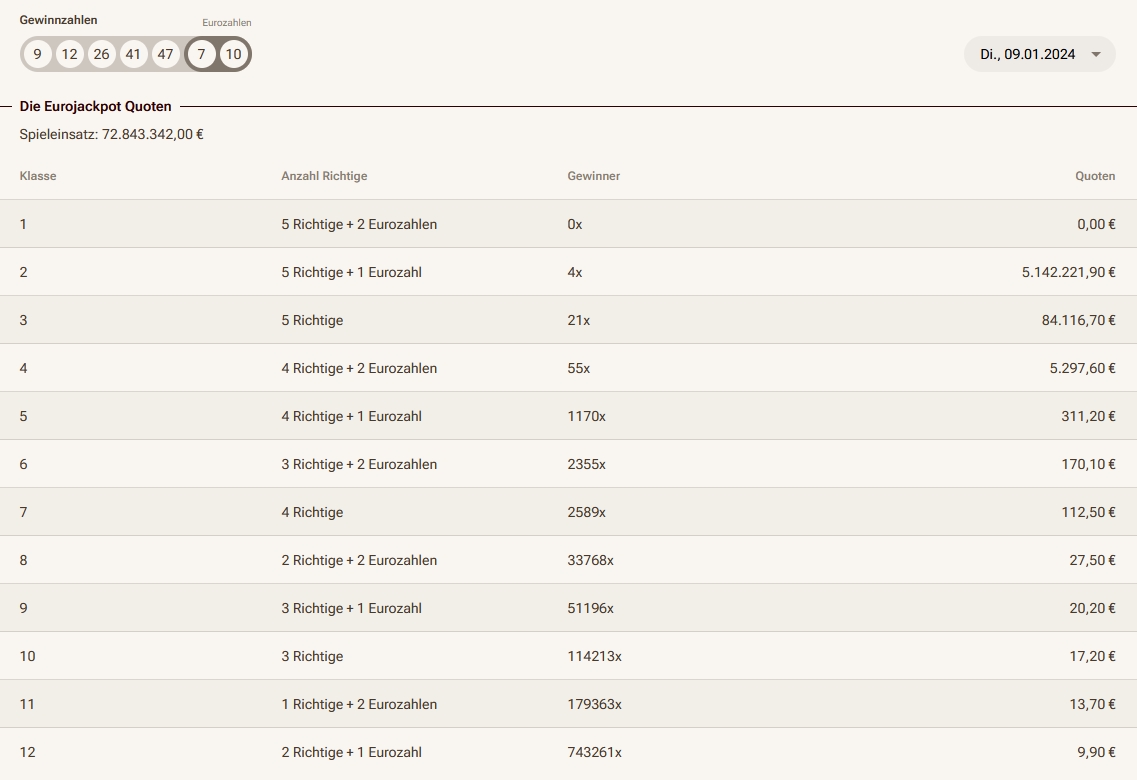Click winner count 55x
Image resolution: width=1137 pixels, height=780 pixels.
coord(579,368)
